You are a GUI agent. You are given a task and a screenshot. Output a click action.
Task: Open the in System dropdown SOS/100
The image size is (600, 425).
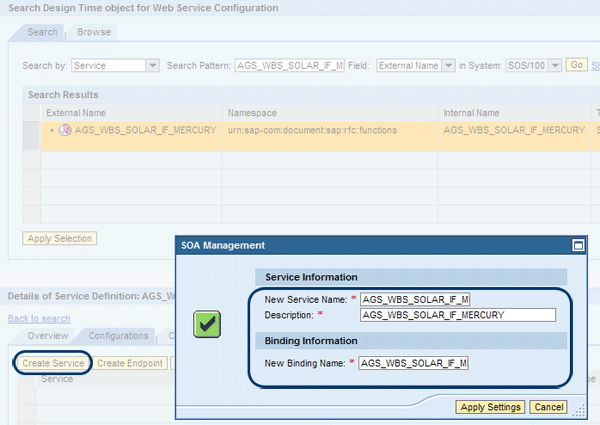point(555,65)
